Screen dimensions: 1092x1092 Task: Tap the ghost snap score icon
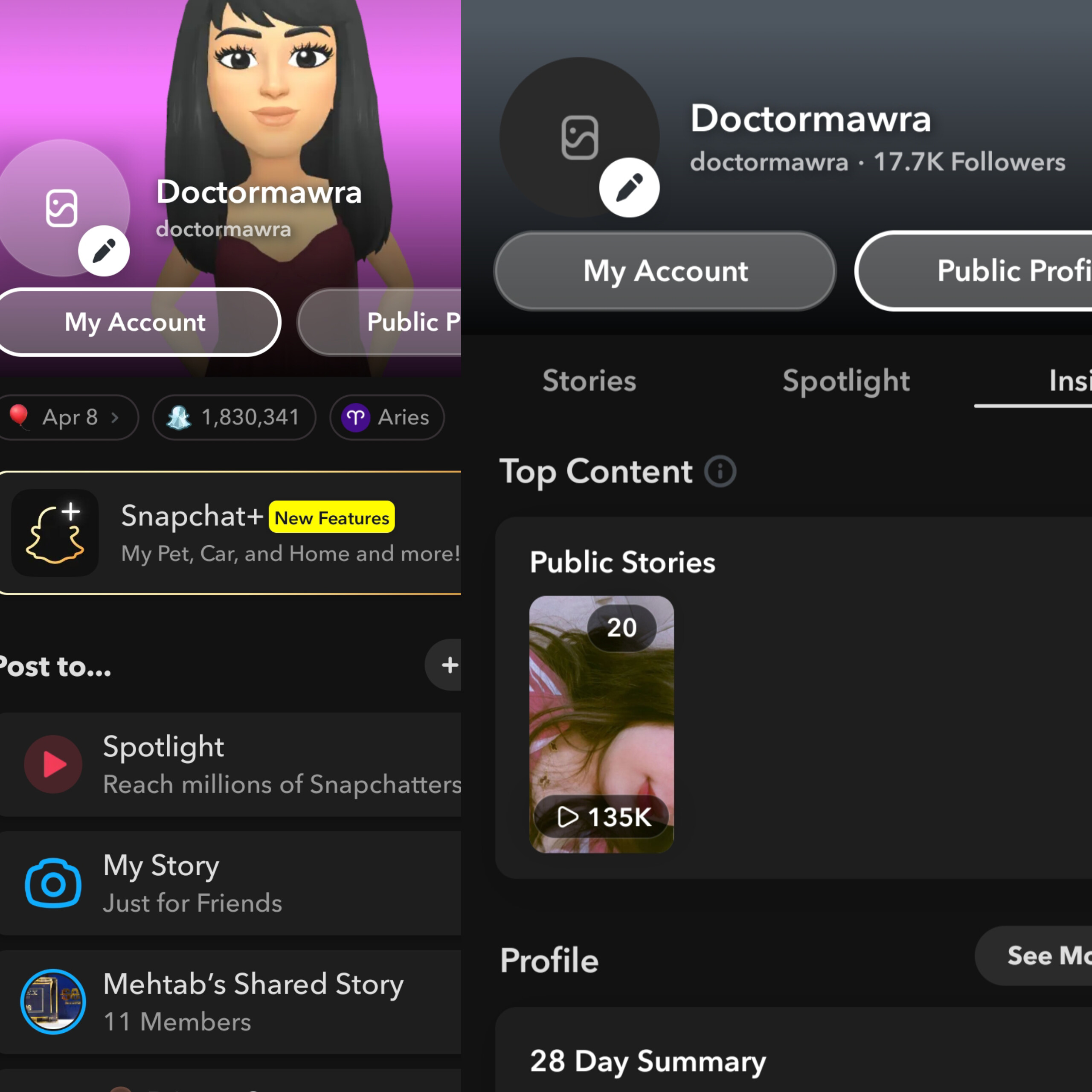(179, 418)
